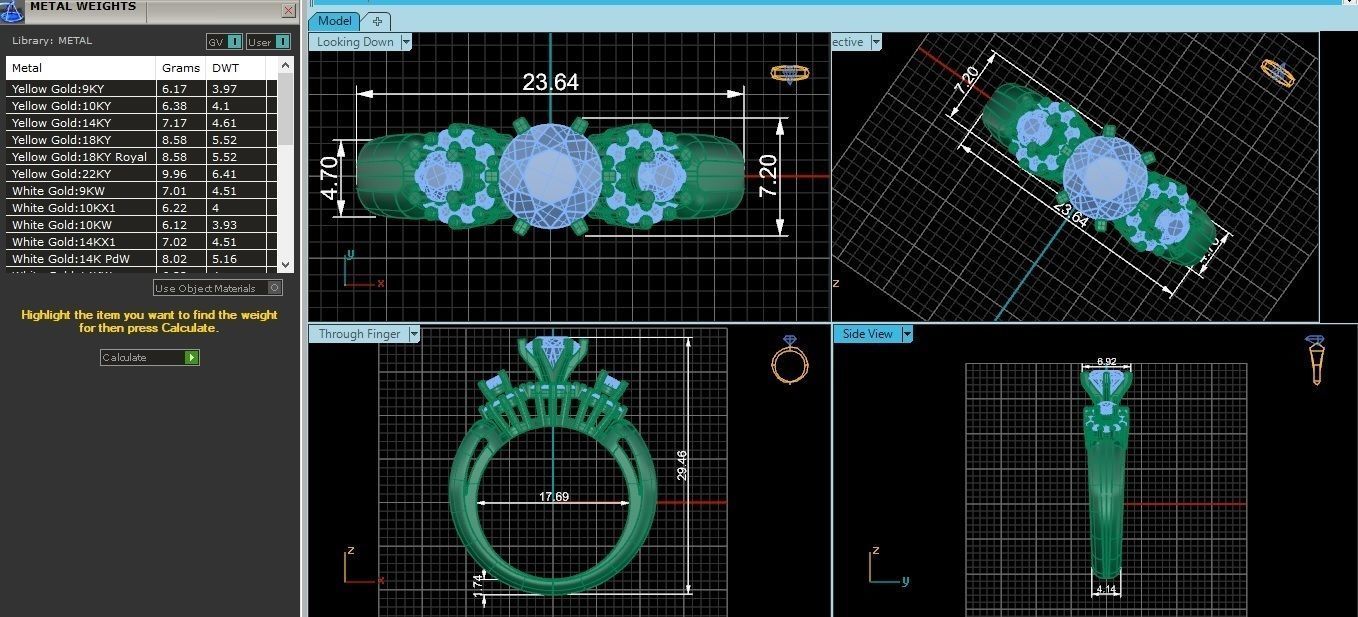Click the ring orientation icon in Side View viewport
Viewport: 1358px width, 617px height.
pyautogui.click(x=1316, y=360)
